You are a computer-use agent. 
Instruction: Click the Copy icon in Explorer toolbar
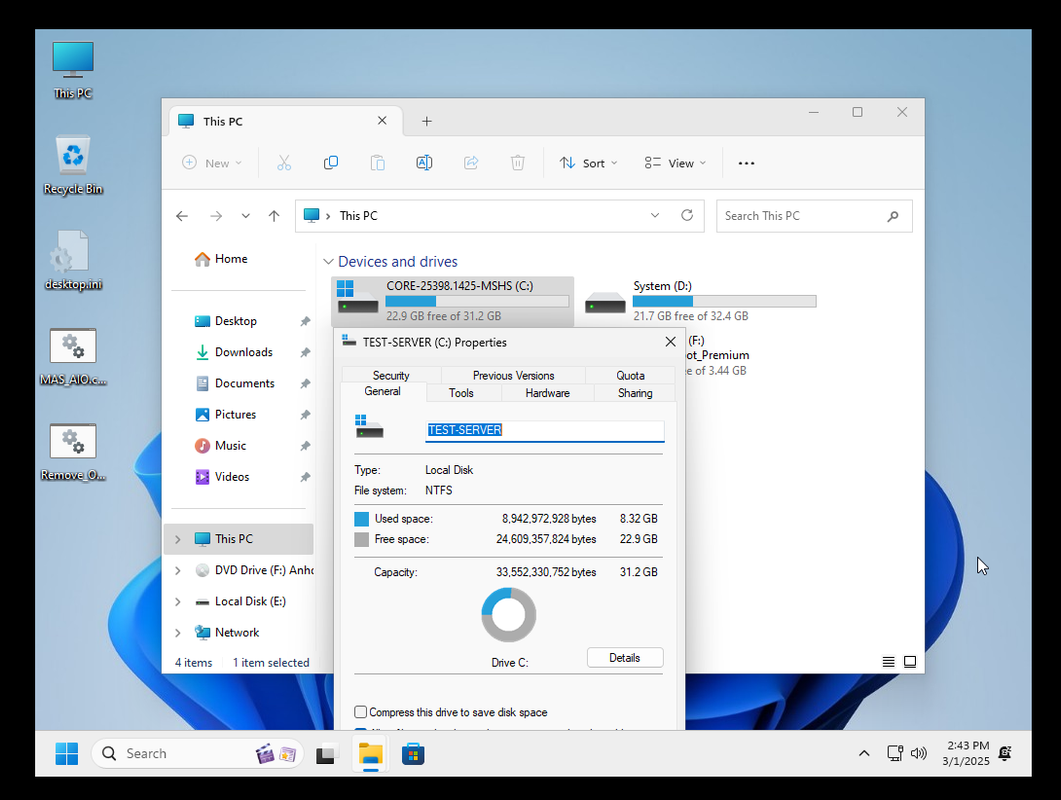pos(331,163)
